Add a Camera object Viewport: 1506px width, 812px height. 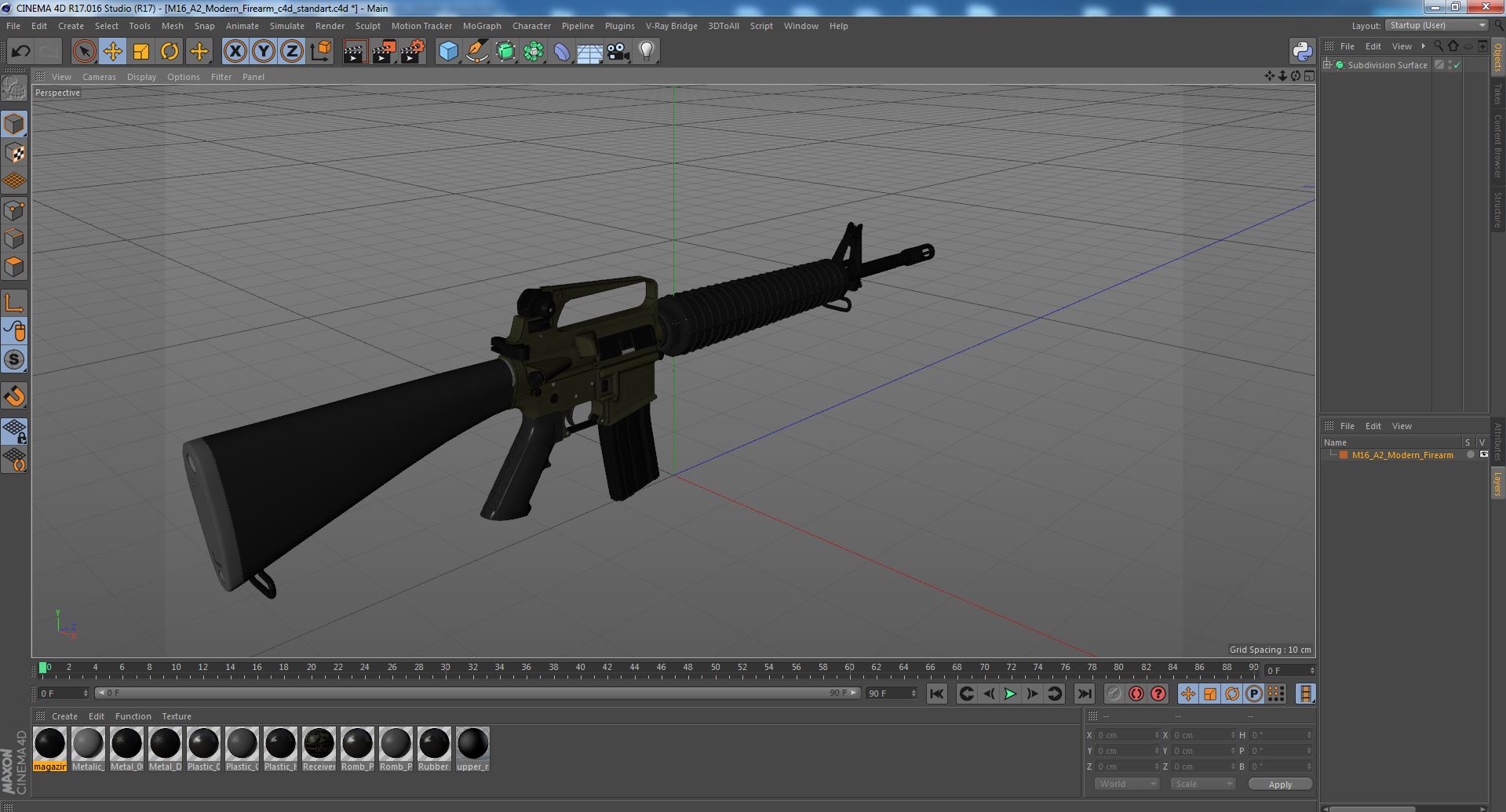618,52
